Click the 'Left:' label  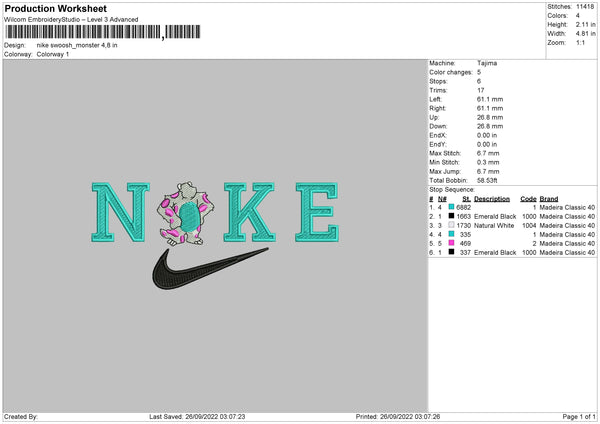pos(435,99)
